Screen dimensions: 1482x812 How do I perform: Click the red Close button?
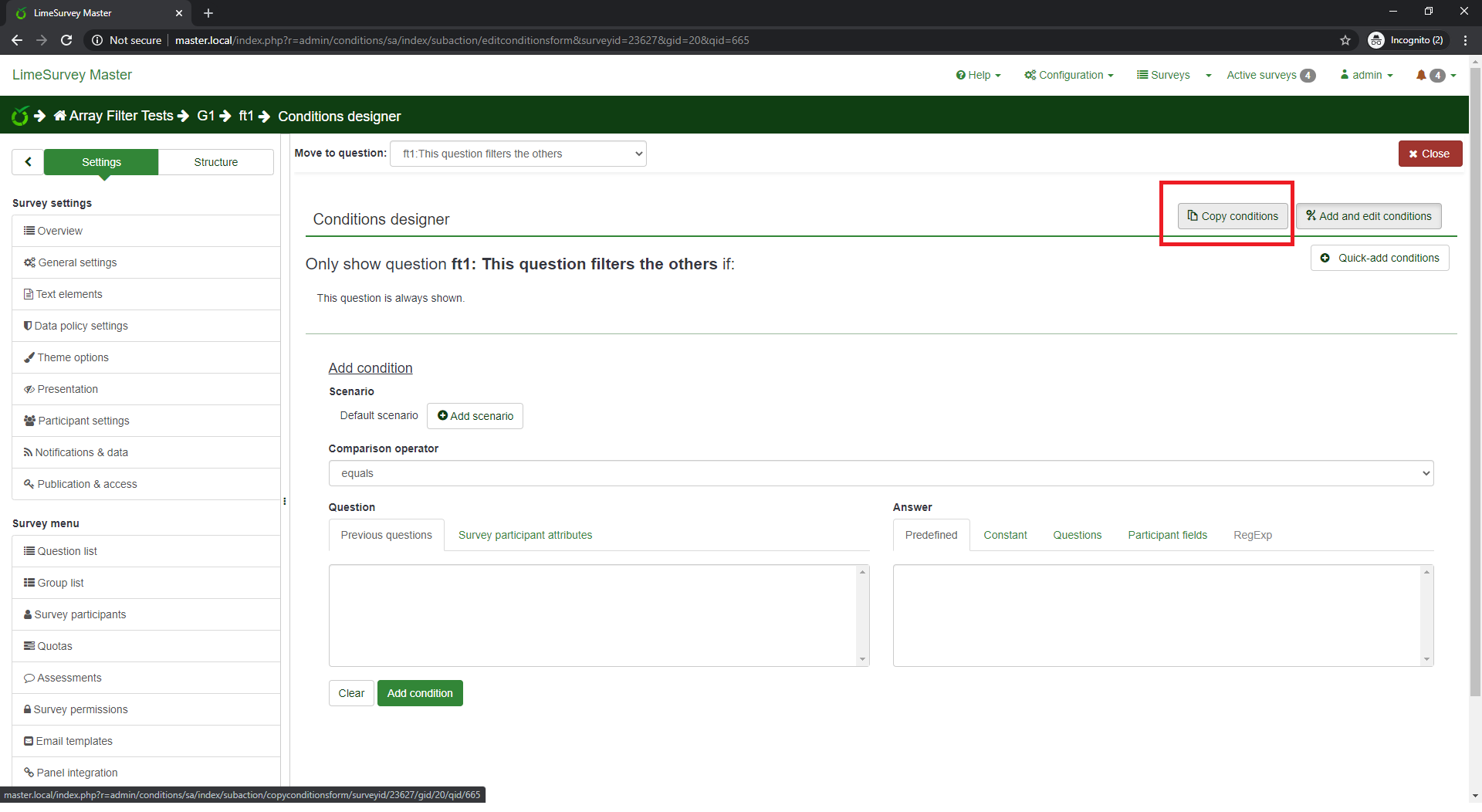pyautogui.click(x=1430, y=154)
